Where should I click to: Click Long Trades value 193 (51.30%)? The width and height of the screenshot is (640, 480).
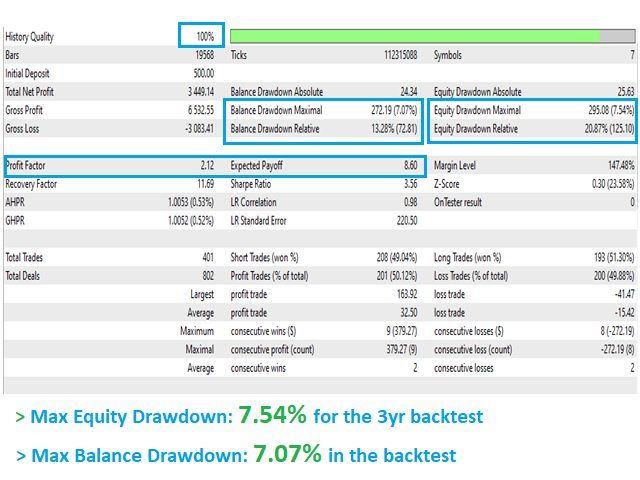point(614,257)
